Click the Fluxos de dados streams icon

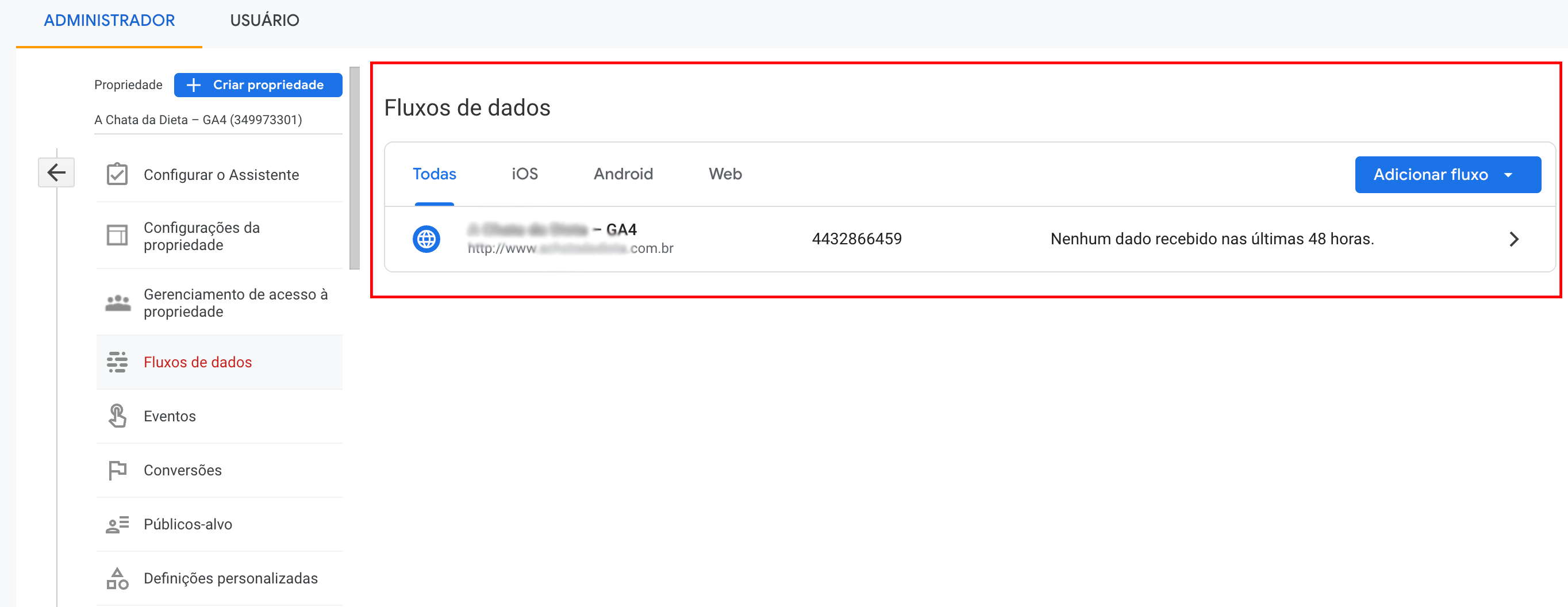click(117, 362)
